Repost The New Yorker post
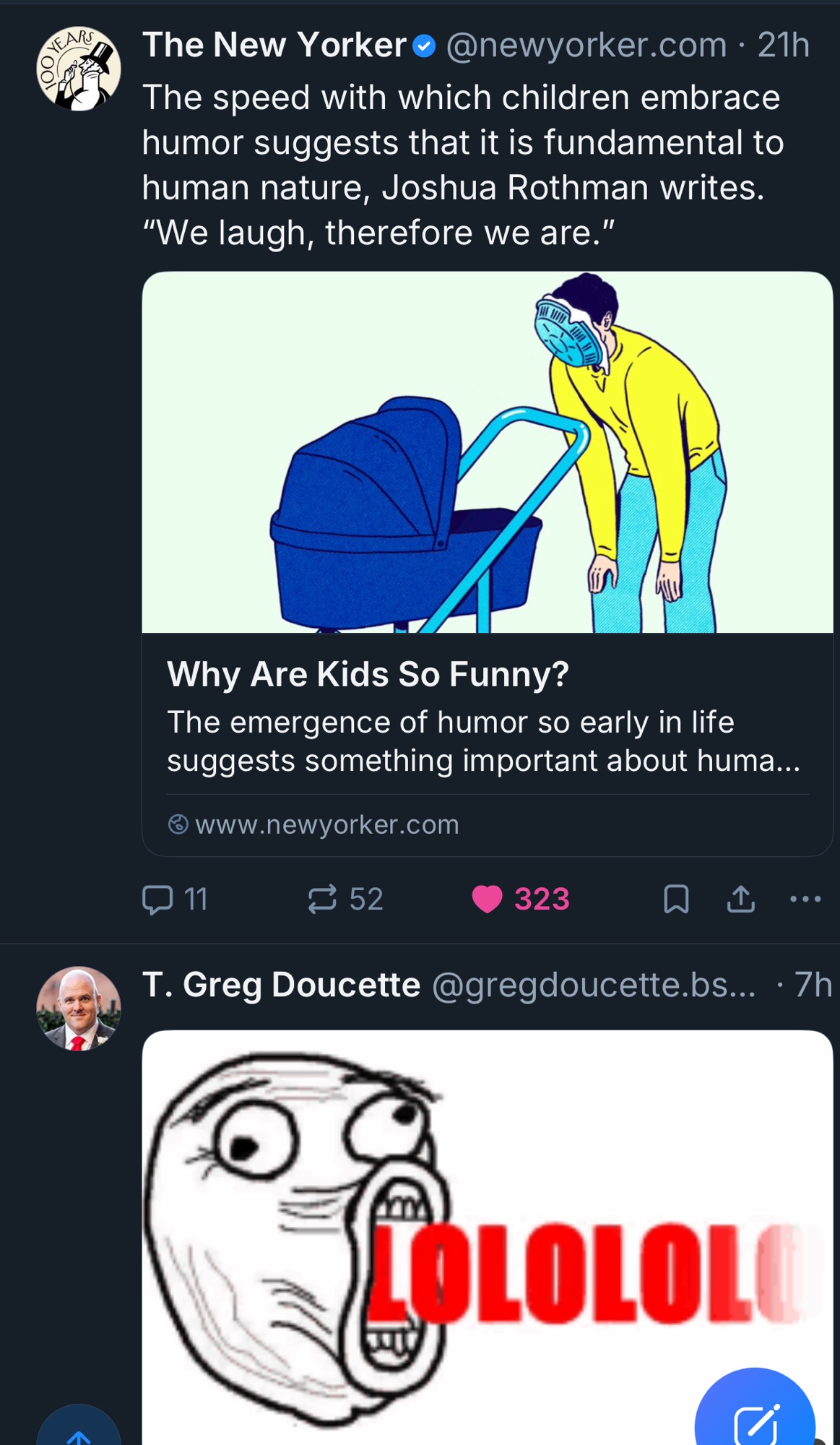The image size is (840, 1445). tap(322, 900)
